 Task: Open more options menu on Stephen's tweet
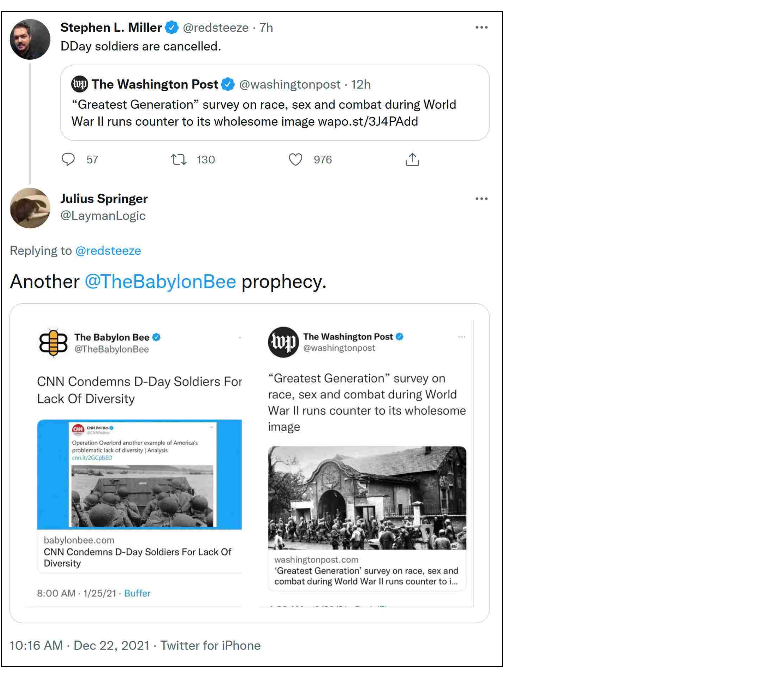tap(482, 28)
